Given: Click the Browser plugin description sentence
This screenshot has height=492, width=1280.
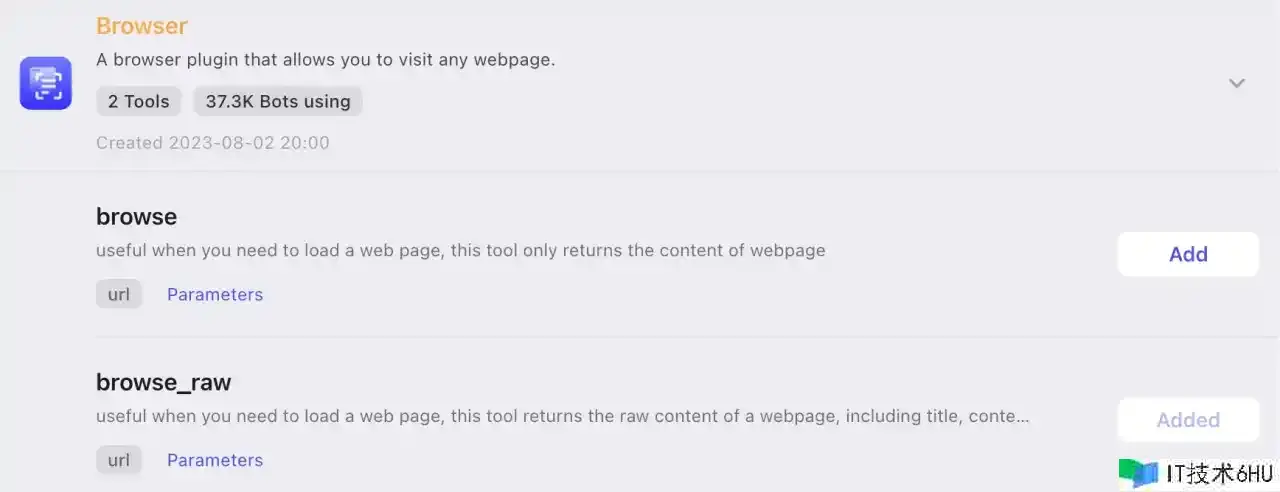Looking at the screenshot, I should pos(325,60).
